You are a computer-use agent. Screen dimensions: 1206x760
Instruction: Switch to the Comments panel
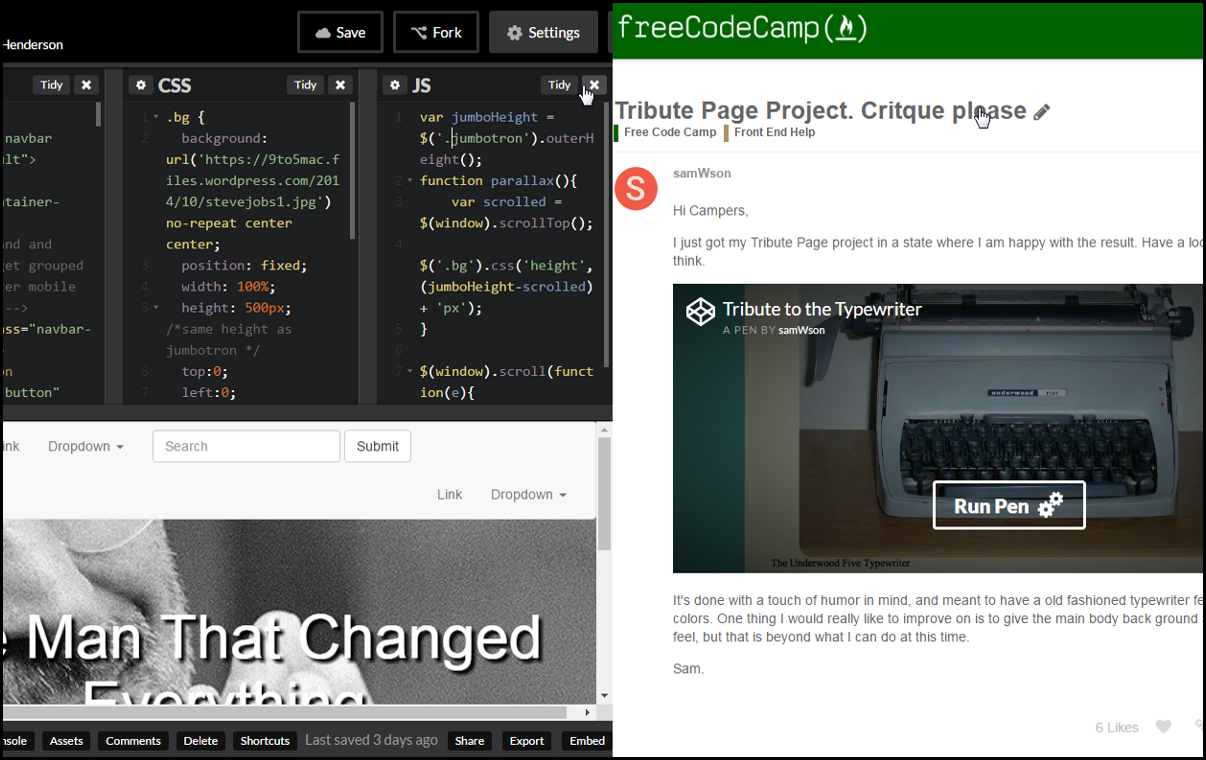(x=133, y=741)
